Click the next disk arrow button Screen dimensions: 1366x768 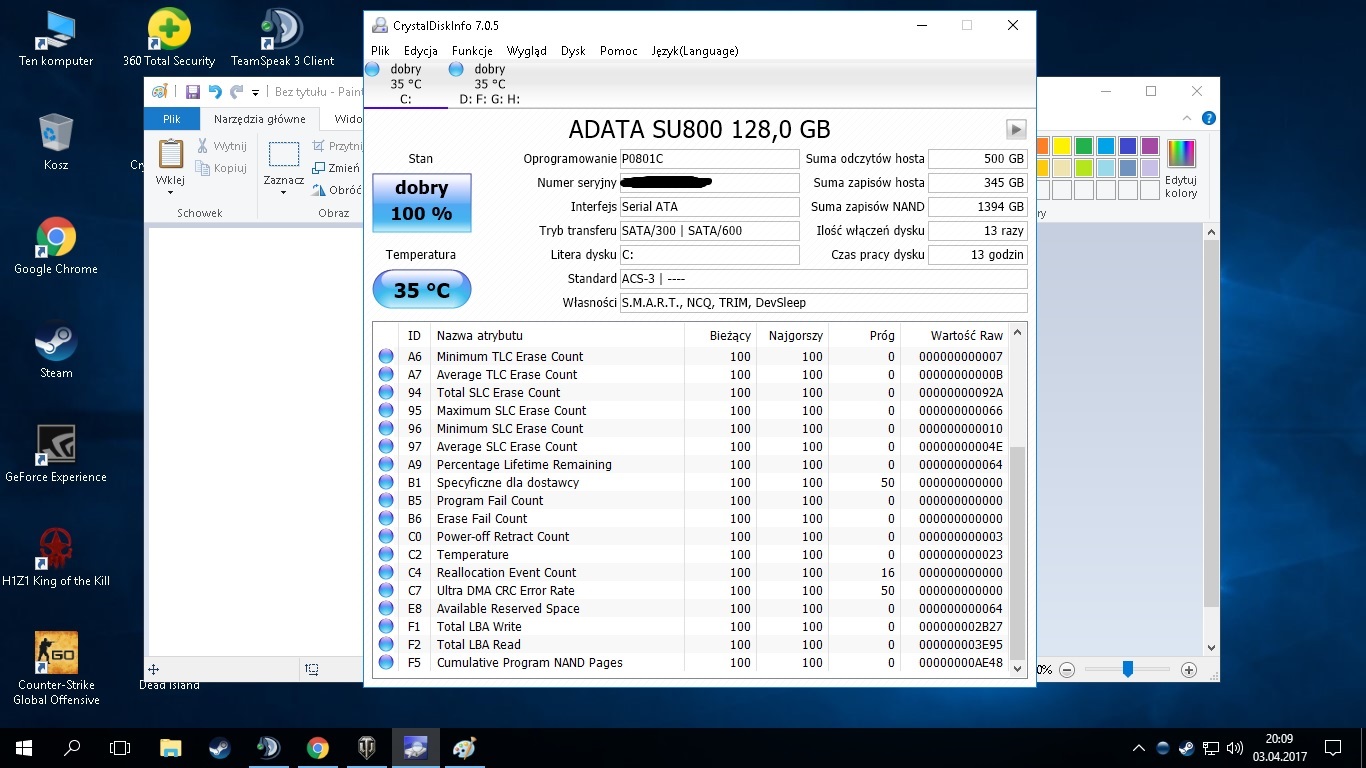[1016, 129]
